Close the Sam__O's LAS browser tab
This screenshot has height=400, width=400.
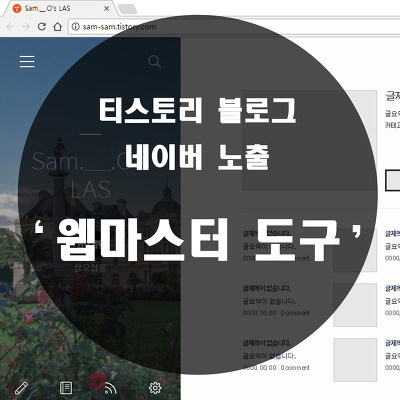click(107, 8)
